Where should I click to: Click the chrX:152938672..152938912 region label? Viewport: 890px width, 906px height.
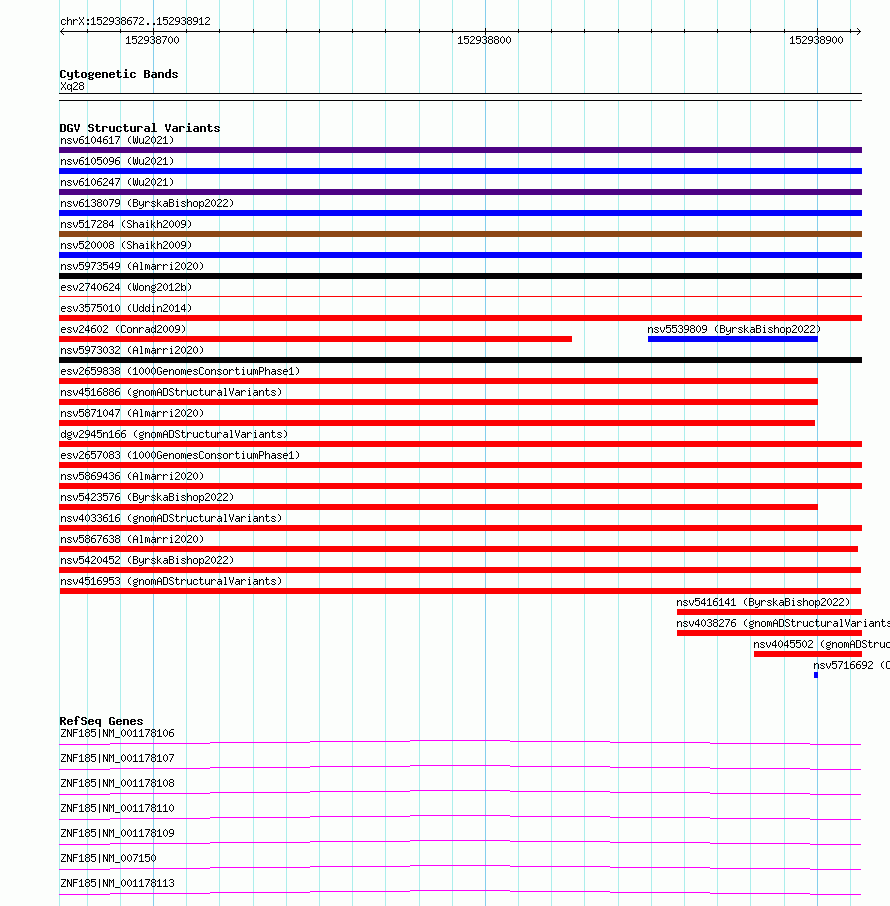click(x=135, y=21)
